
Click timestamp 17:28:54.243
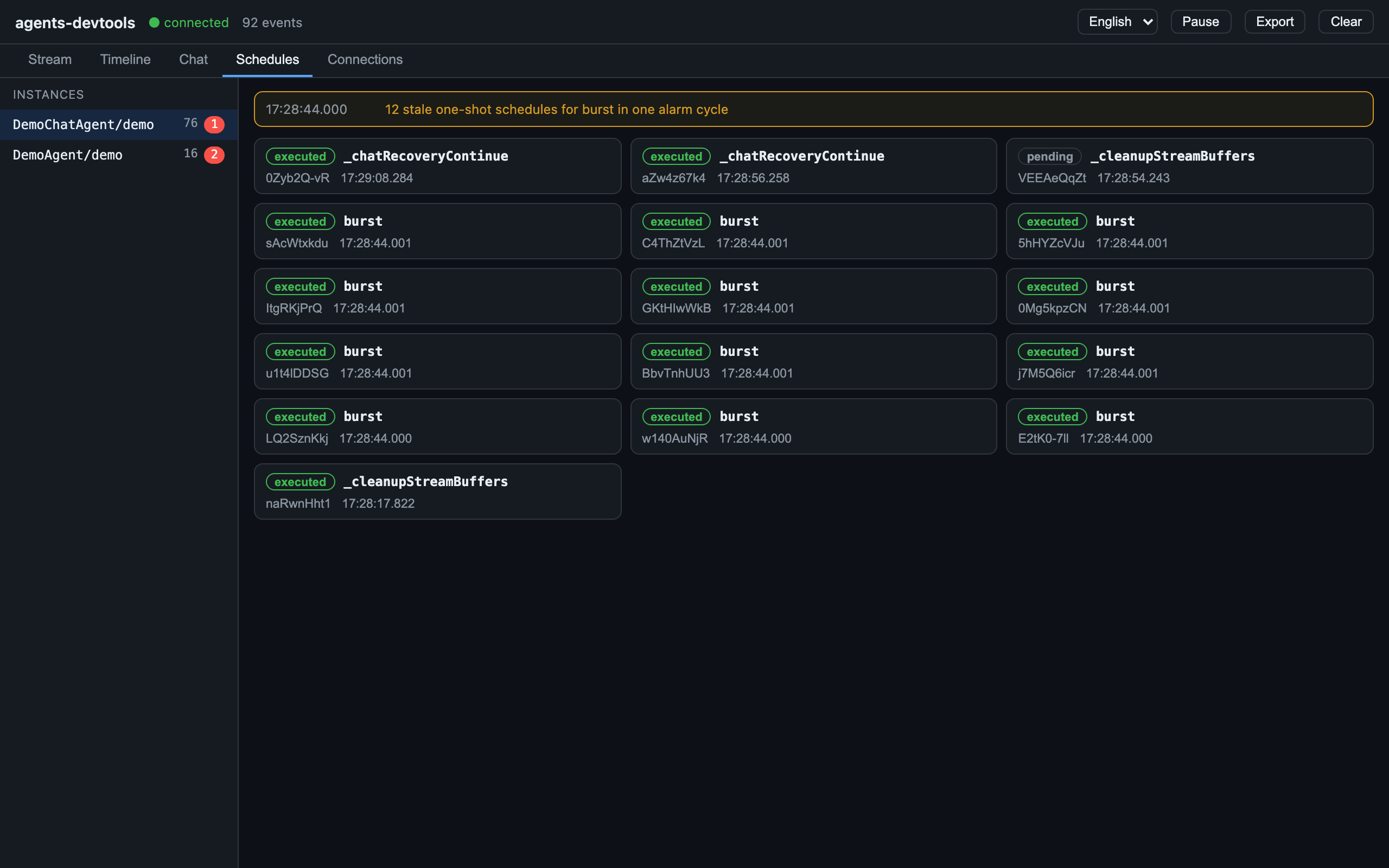click(x=1133, y=178)
